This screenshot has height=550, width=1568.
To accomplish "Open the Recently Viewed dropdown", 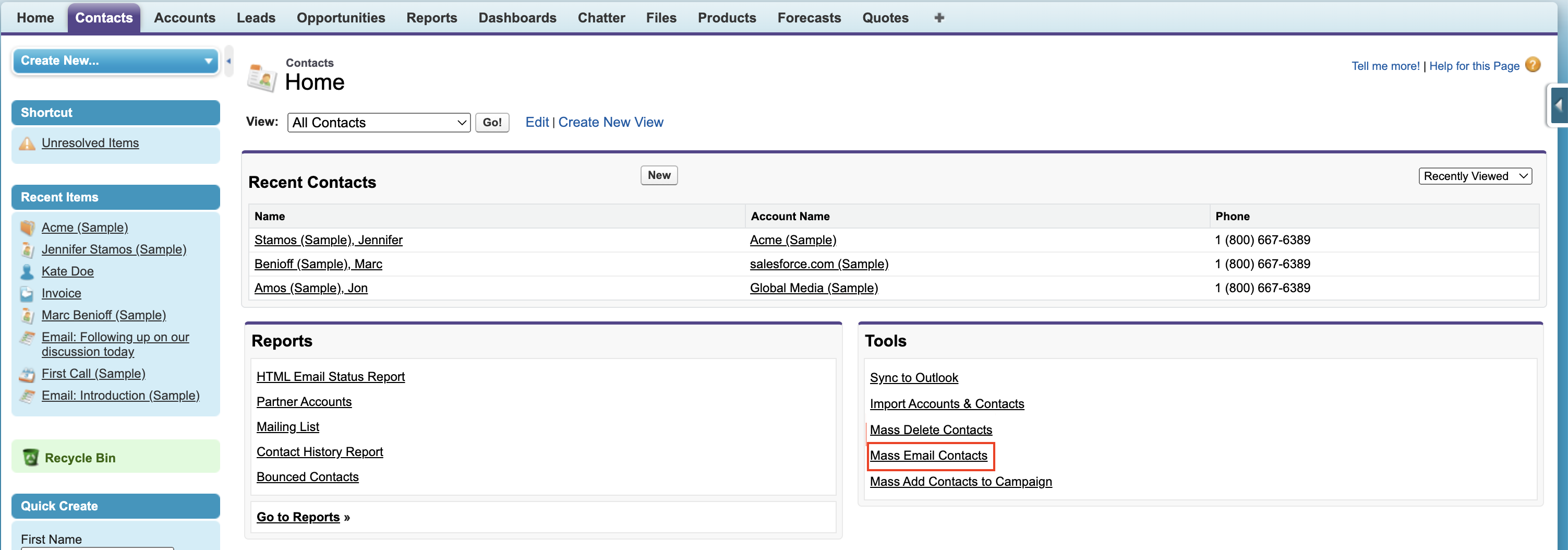I will 1475,176.
